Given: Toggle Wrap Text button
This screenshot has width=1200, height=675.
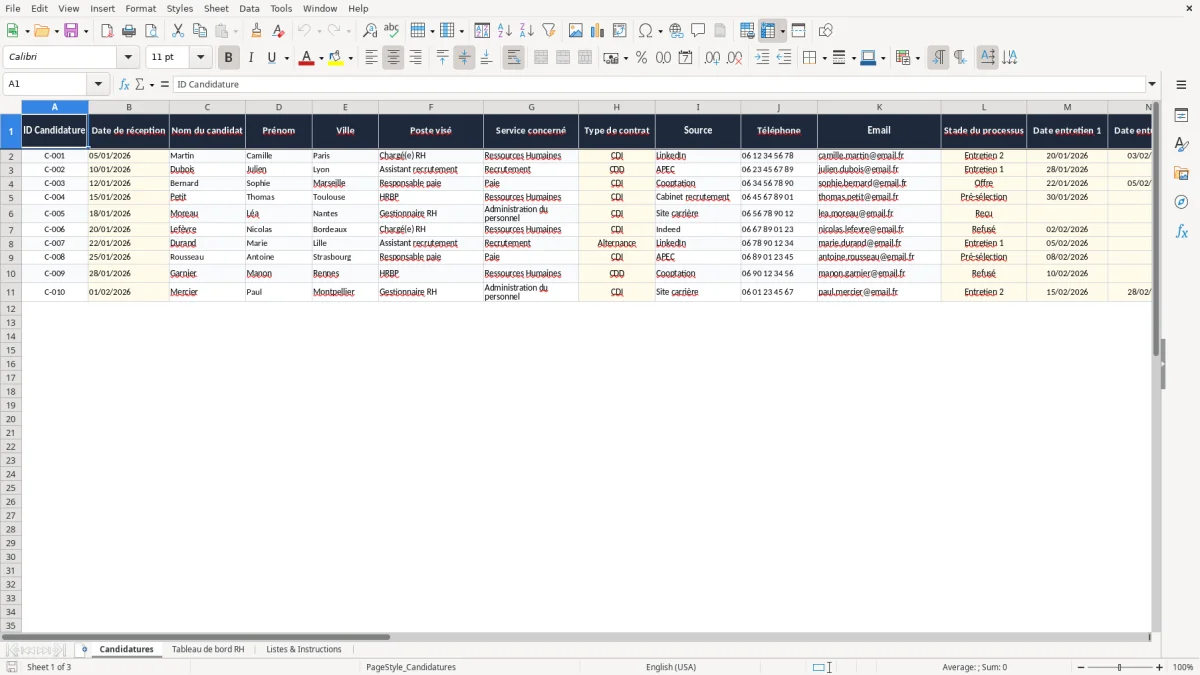Looking at the screenshot, I should (x=513, y=58).
